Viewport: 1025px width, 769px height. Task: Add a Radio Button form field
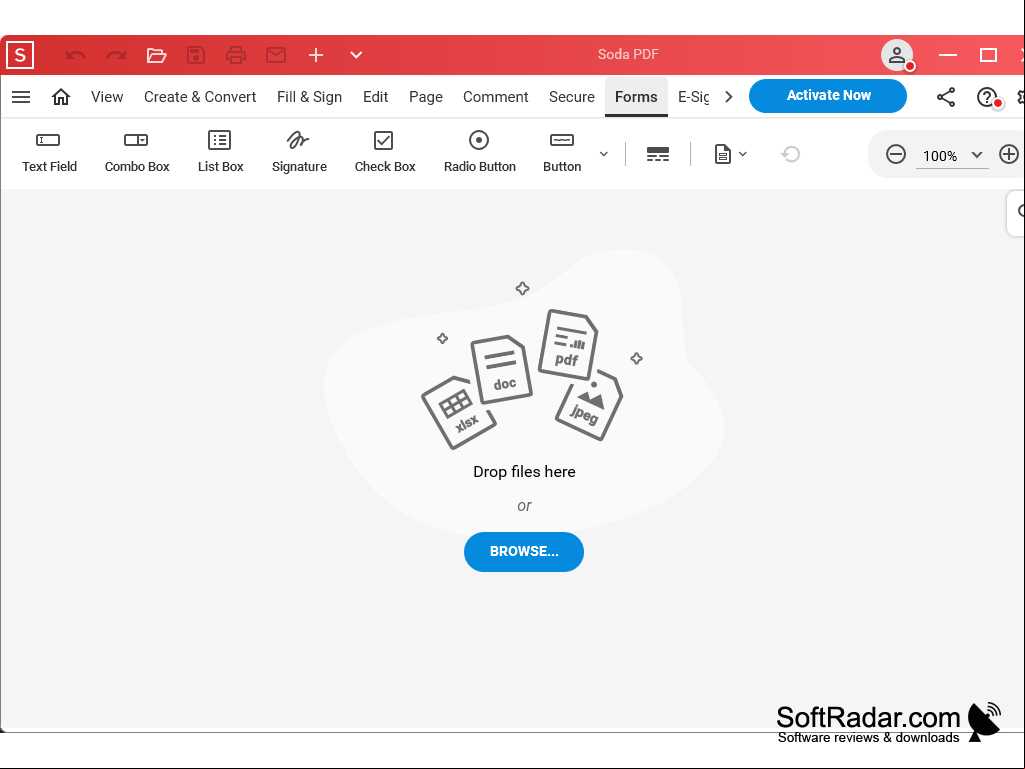pyautogui.click(x=479, y=152)
